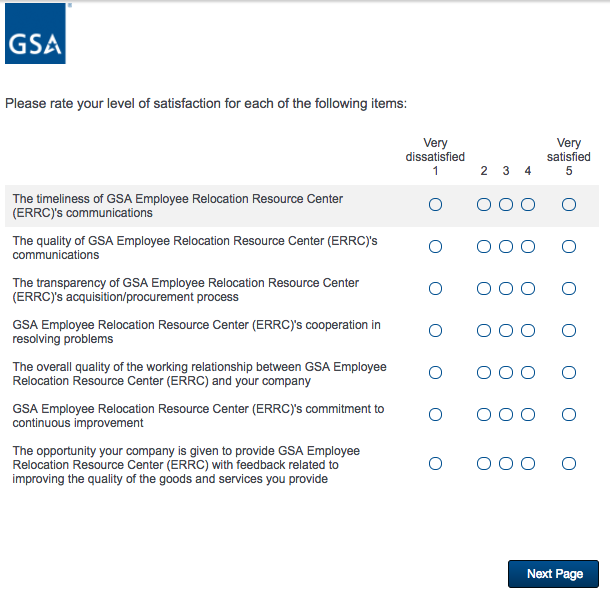
Task: Select 3 for timeliness of communications
Action: click(x=506, y=205)
